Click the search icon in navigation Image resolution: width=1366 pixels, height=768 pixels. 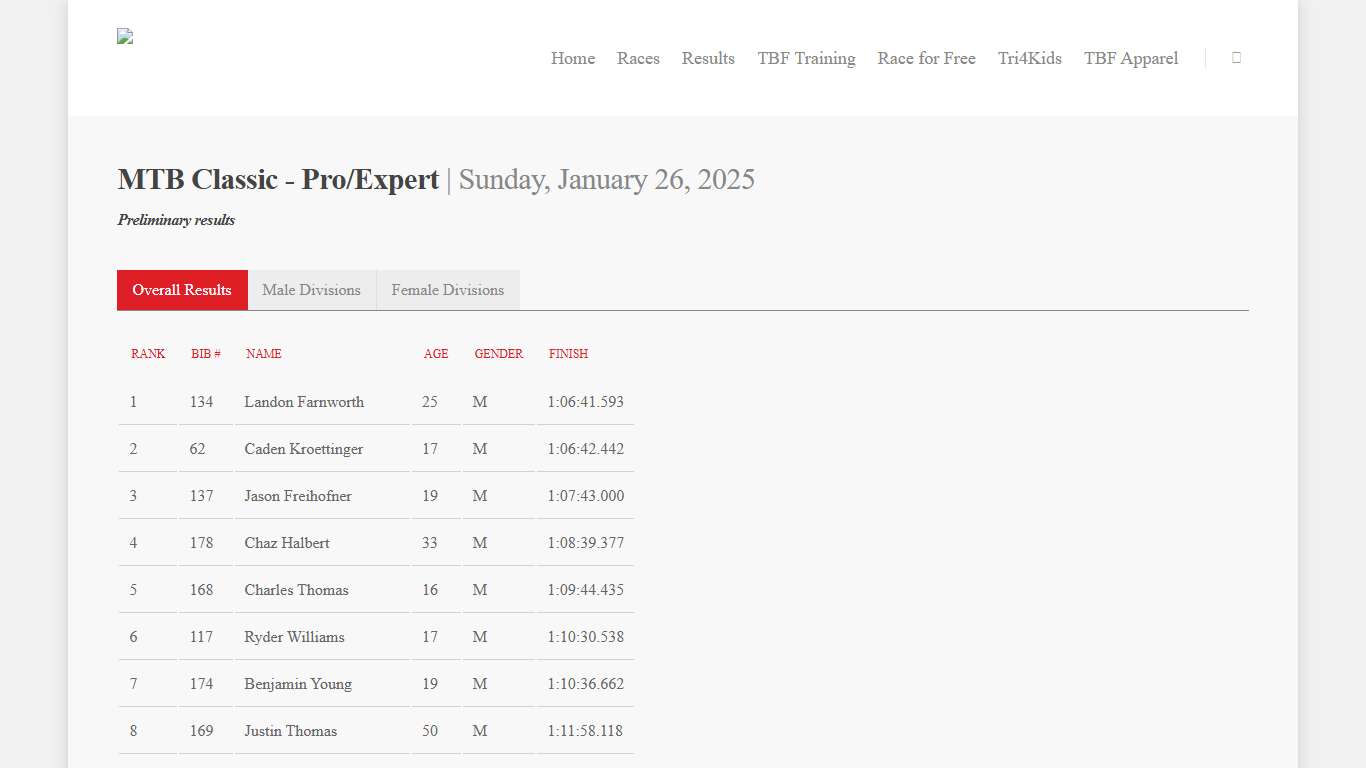click(x=1236, y=58)
